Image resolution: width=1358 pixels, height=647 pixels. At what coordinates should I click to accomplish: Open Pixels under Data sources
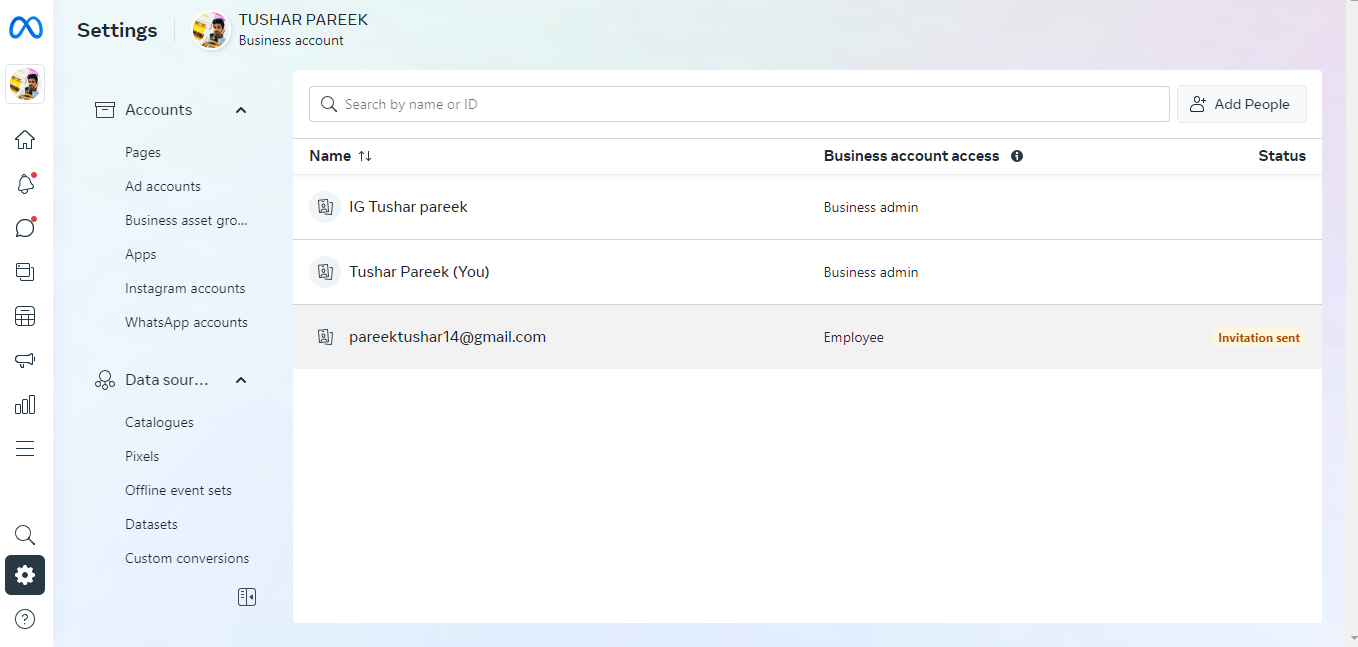(x=142, y=456)
